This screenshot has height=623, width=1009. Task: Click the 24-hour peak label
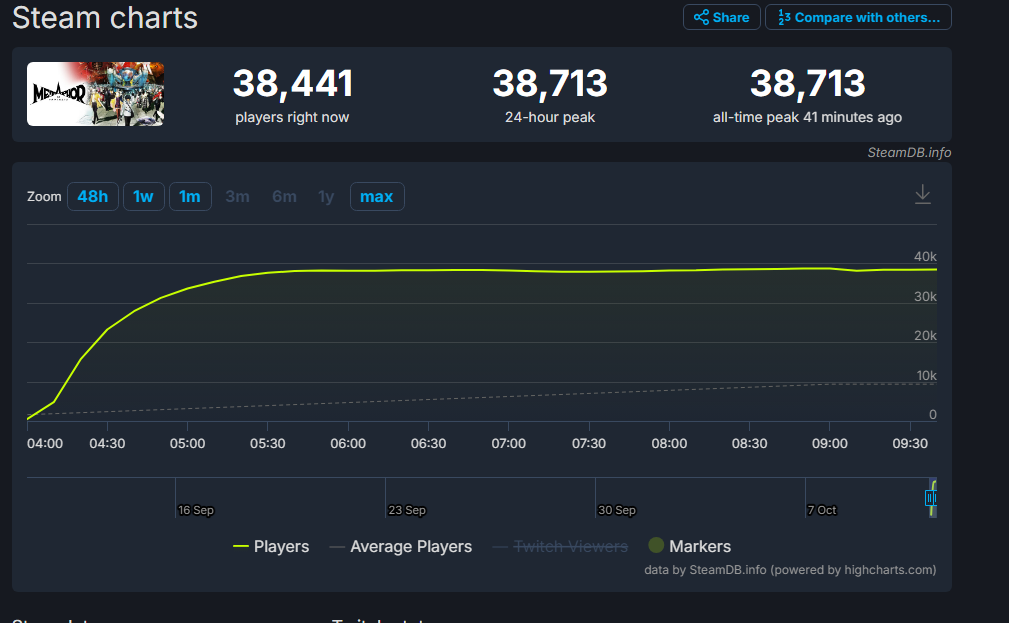(550, 117)
